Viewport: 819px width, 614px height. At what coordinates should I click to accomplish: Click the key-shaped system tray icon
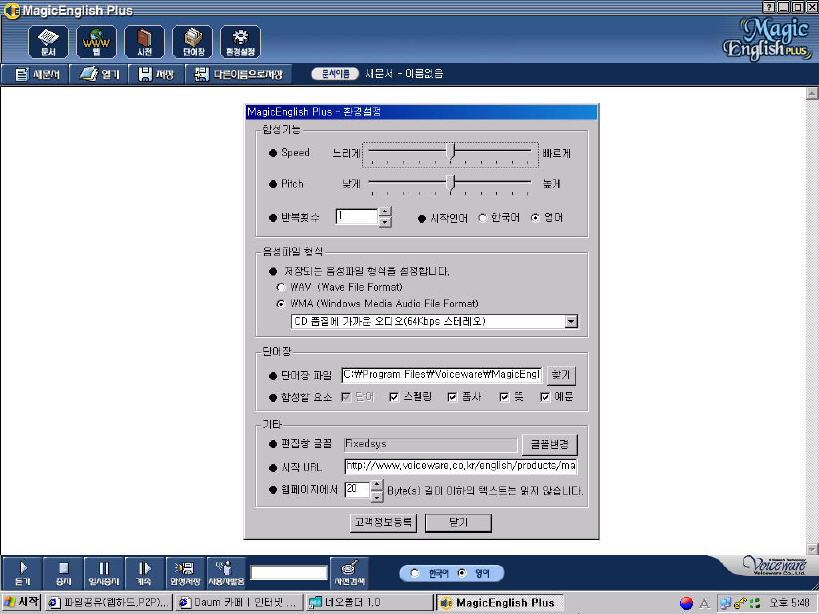[740, 603]
